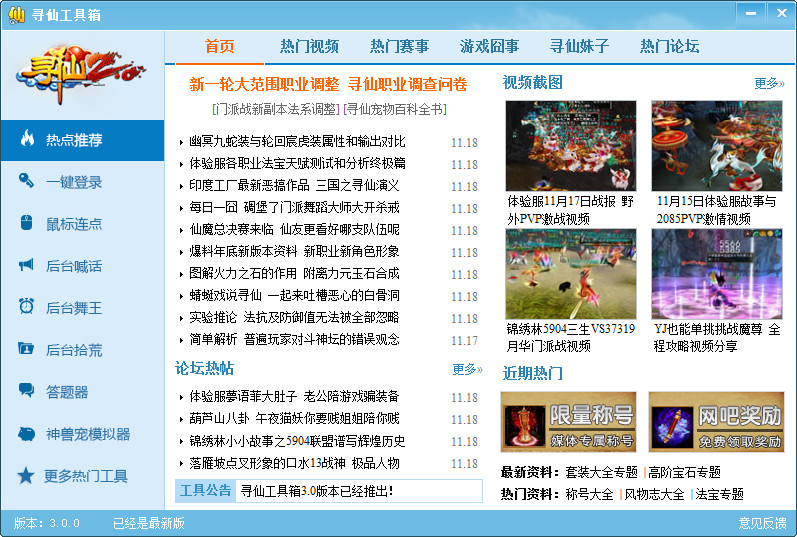
Task: Open video thumbnail 体验服11月17日战报
Action: click(x=571, y=146)
